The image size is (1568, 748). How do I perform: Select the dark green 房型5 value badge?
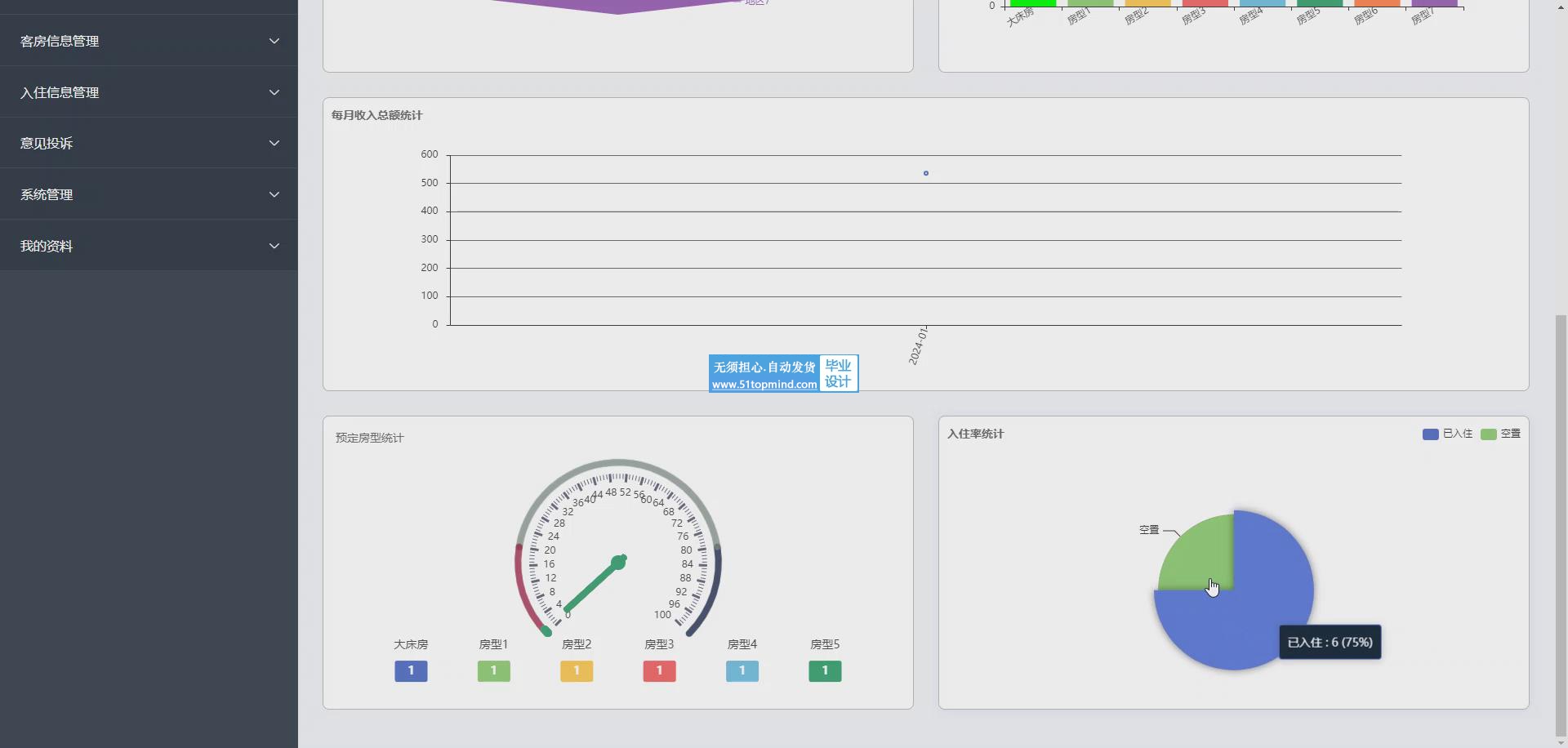pyautogui.click(x=825, y=670)
